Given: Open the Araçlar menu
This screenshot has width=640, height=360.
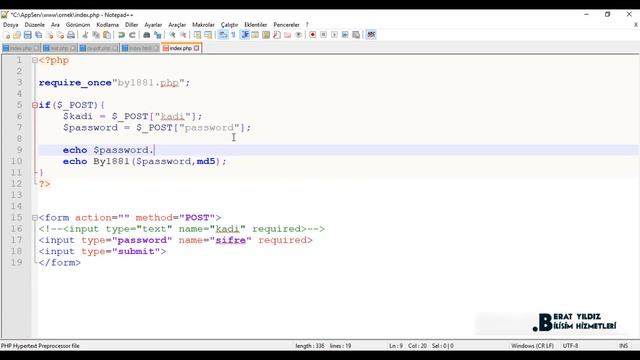Looking at the screenshot, I should coord(177,25).
